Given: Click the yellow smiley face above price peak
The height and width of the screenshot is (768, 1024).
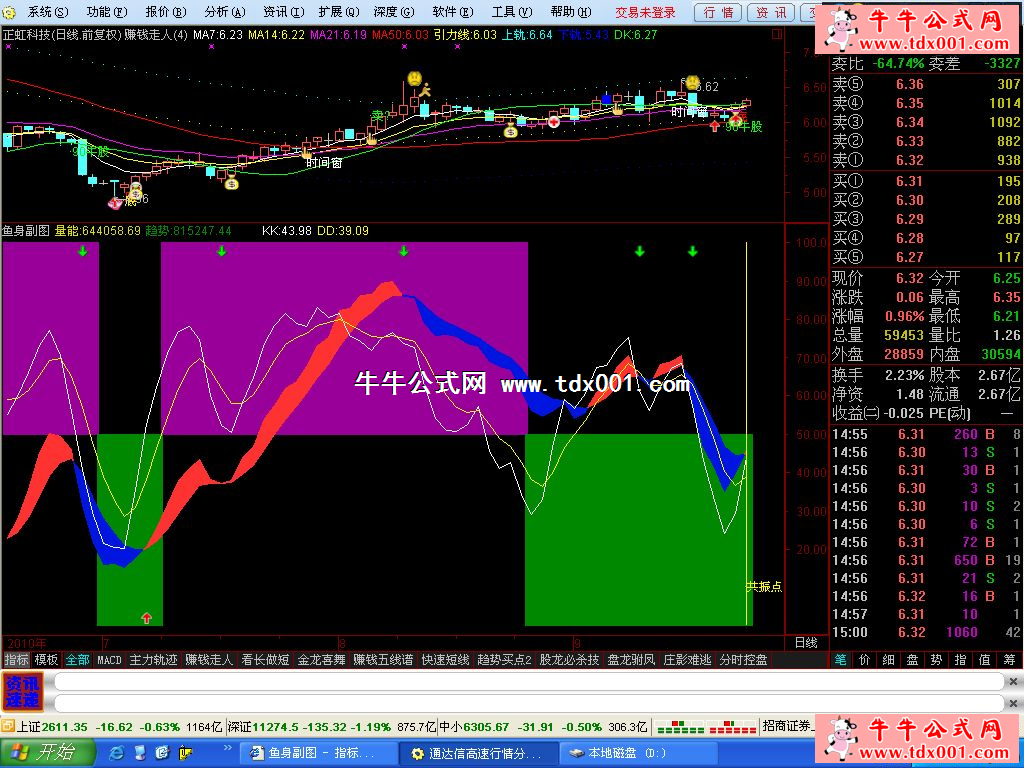Looking at the screenshot, I should (413, 77).
